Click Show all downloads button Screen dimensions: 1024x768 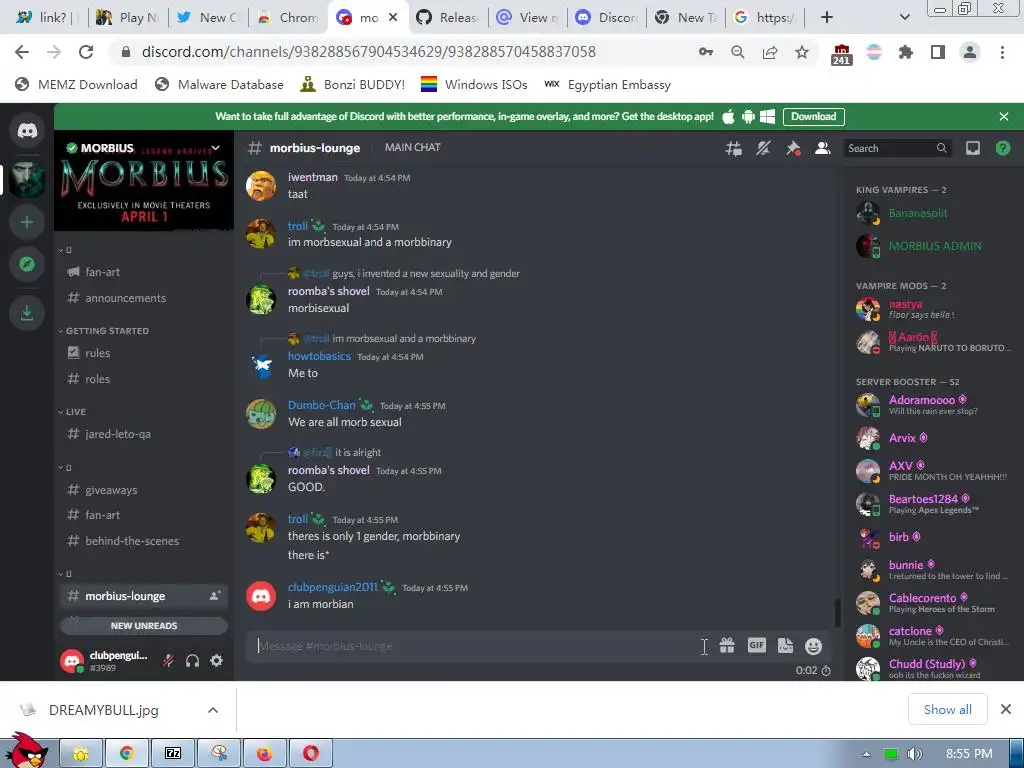947,709
